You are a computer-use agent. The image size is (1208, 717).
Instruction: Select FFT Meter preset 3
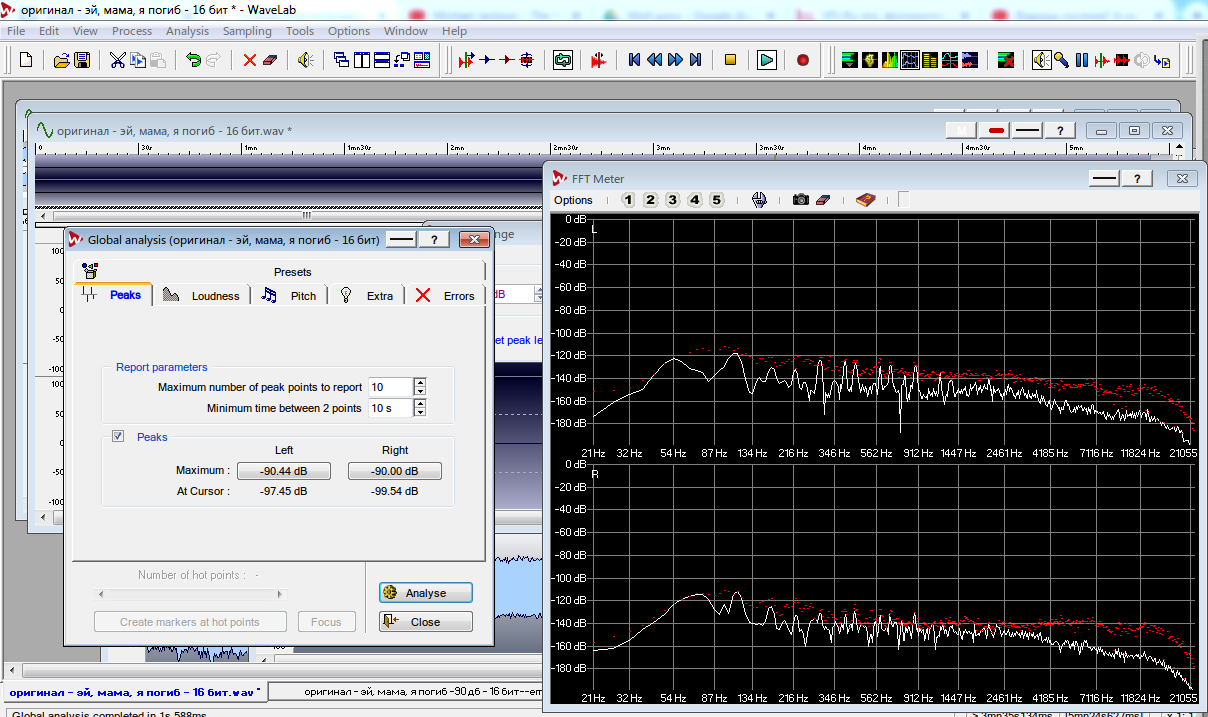click(x=672, y=200)
